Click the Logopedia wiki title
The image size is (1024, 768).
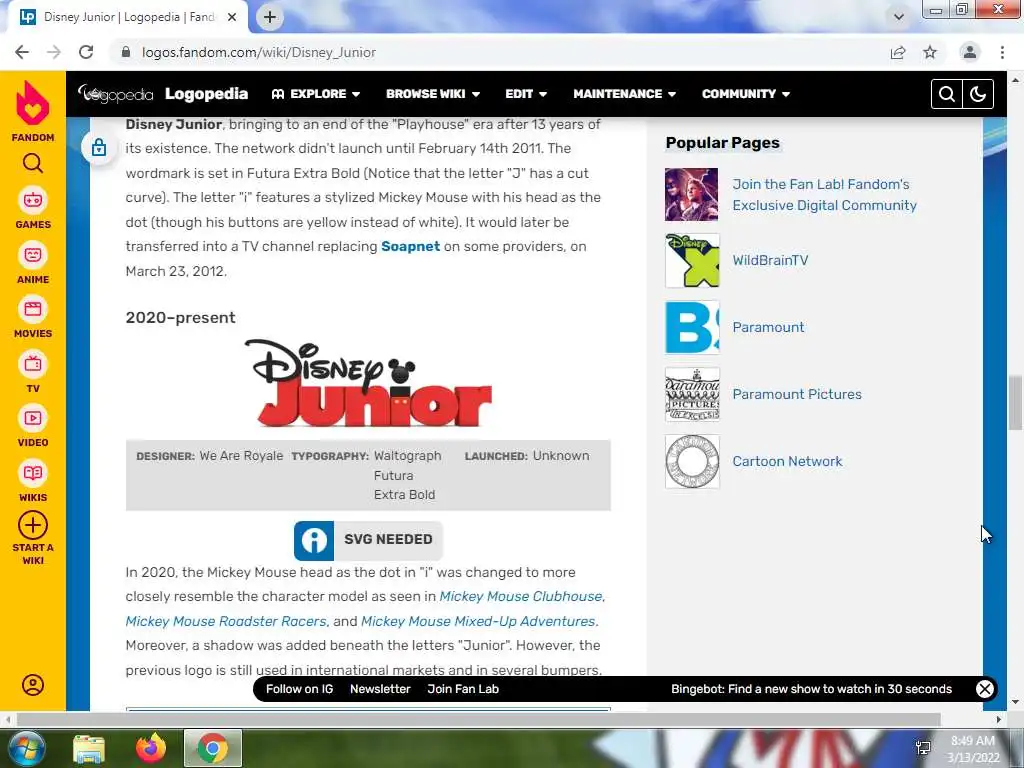(206, 94)
